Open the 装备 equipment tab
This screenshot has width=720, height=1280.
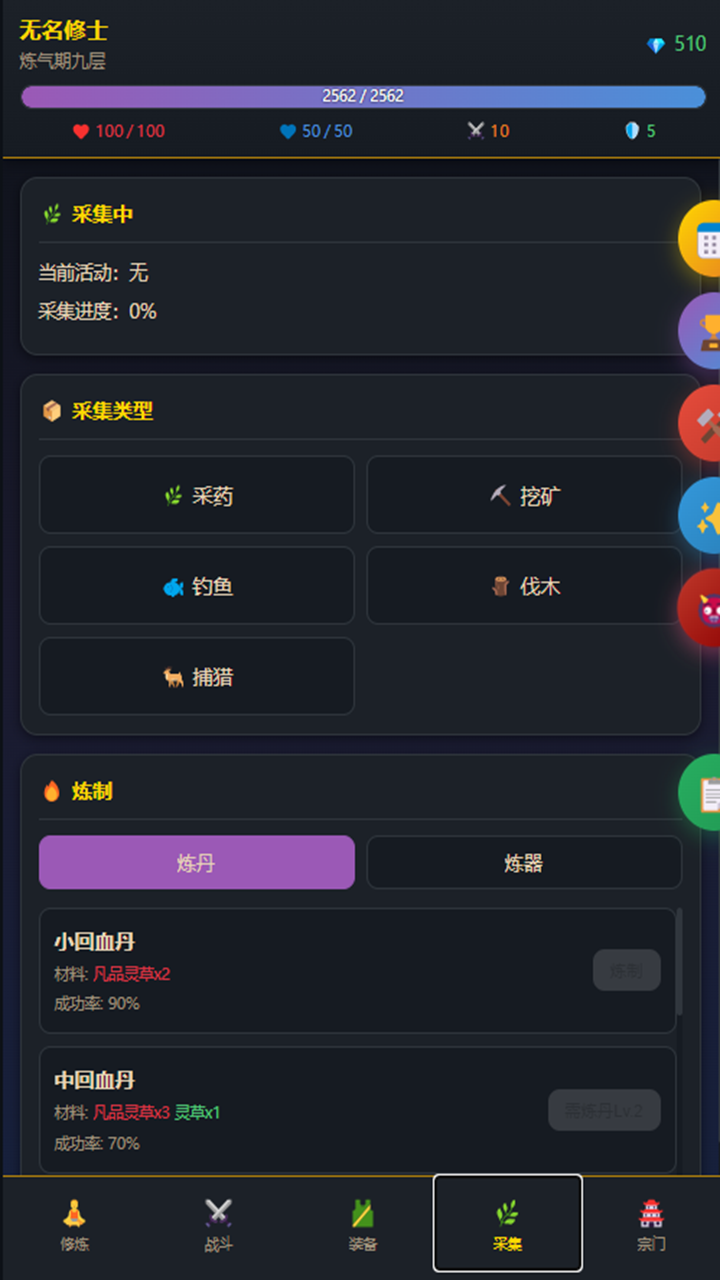[363, 1225]
